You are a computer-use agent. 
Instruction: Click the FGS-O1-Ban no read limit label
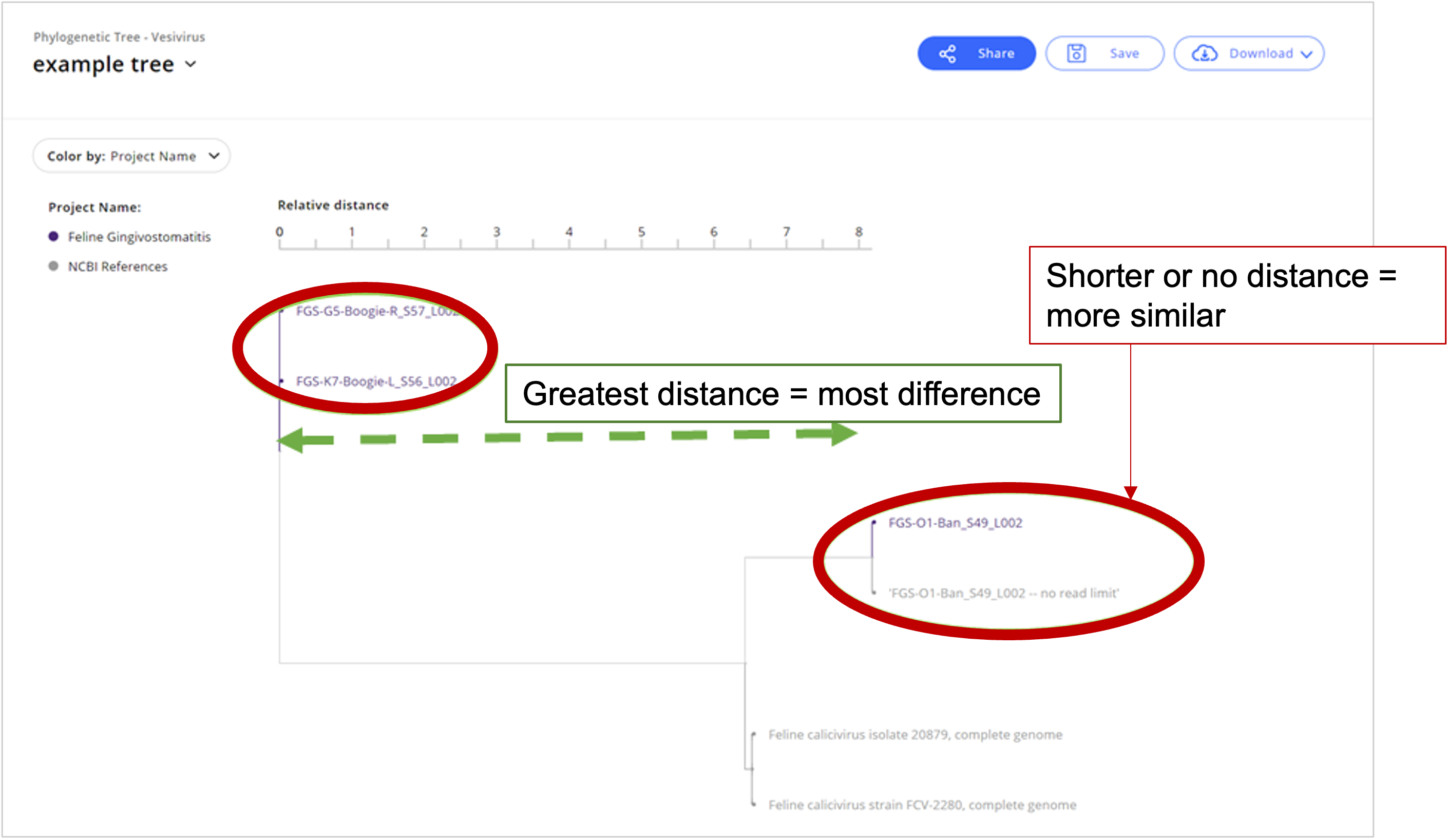pyautogui.click(x=1003, y=593)
